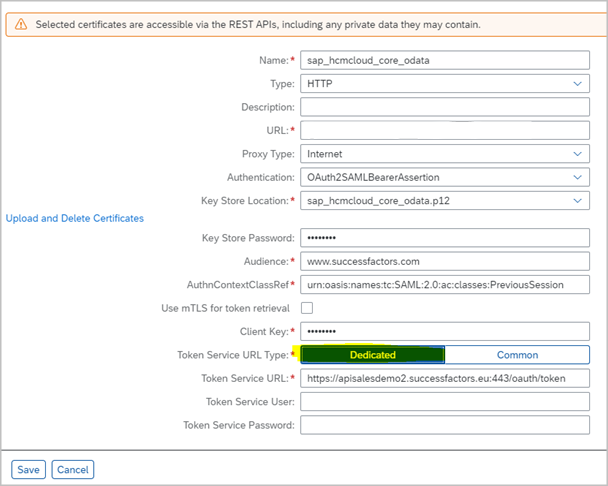Click the Token Service Password field
This screenshot has height=486, width=608.
pyautogui.click(x=445, y=425)
